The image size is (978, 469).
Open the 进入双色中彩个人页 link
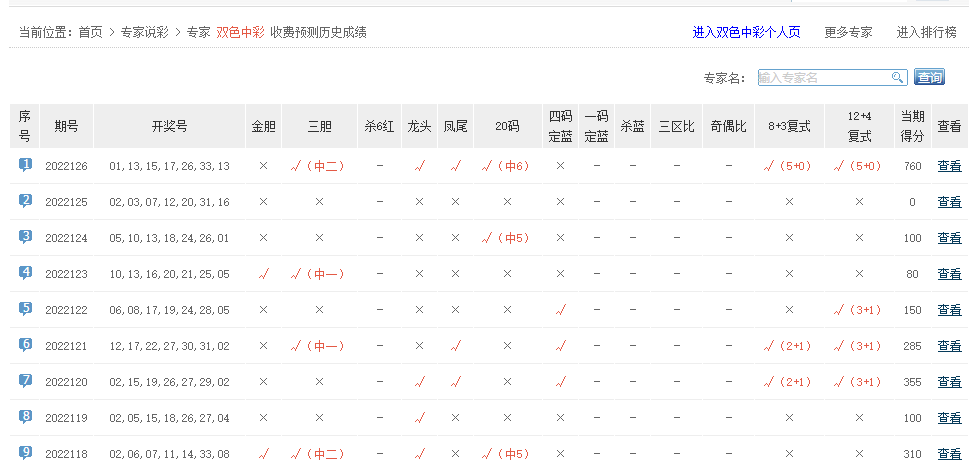pyautogui.click(x=746, y=32)
